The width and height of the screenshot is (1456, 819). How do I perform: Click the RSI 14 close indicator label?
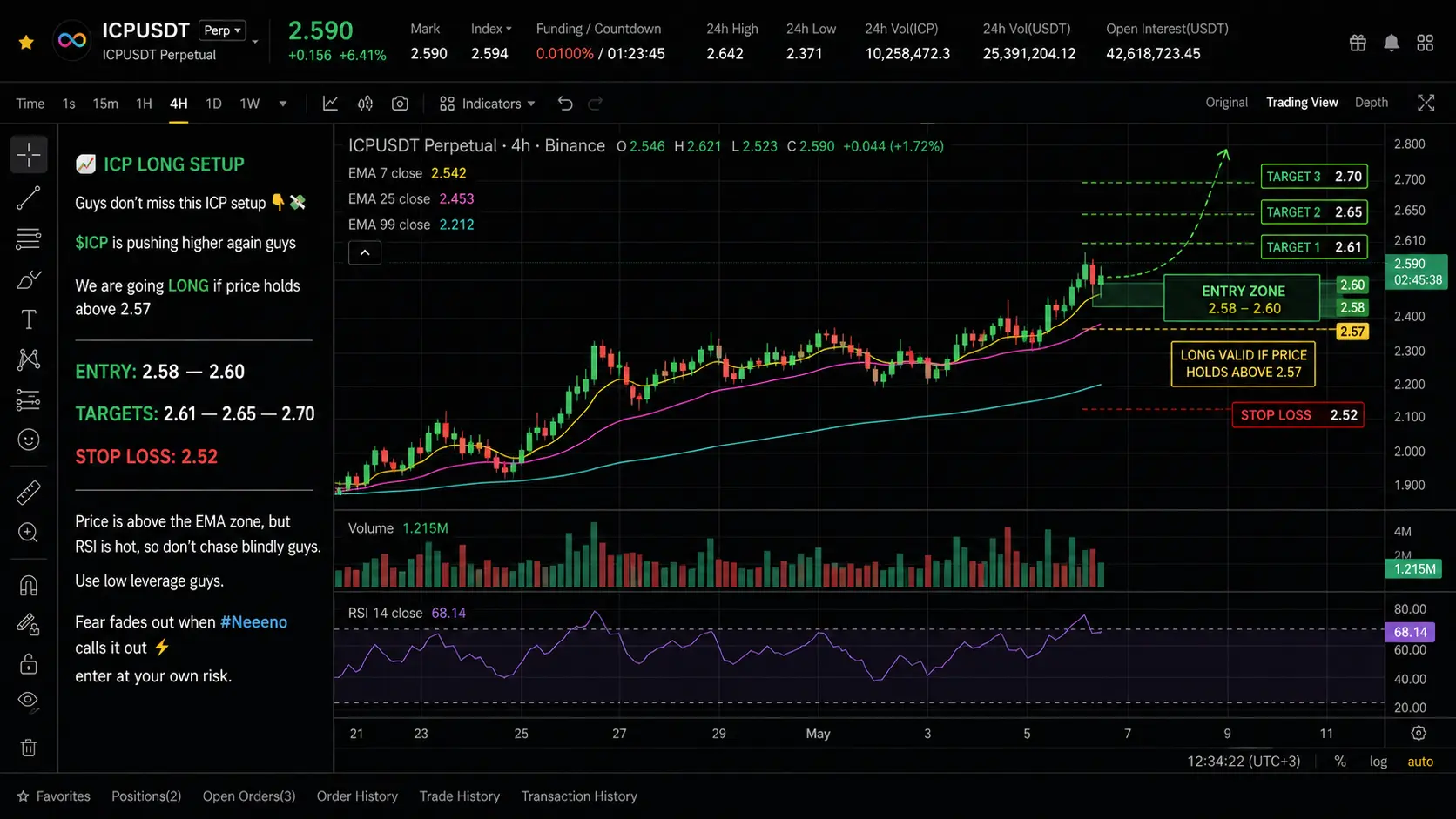(x=385, y=613)
